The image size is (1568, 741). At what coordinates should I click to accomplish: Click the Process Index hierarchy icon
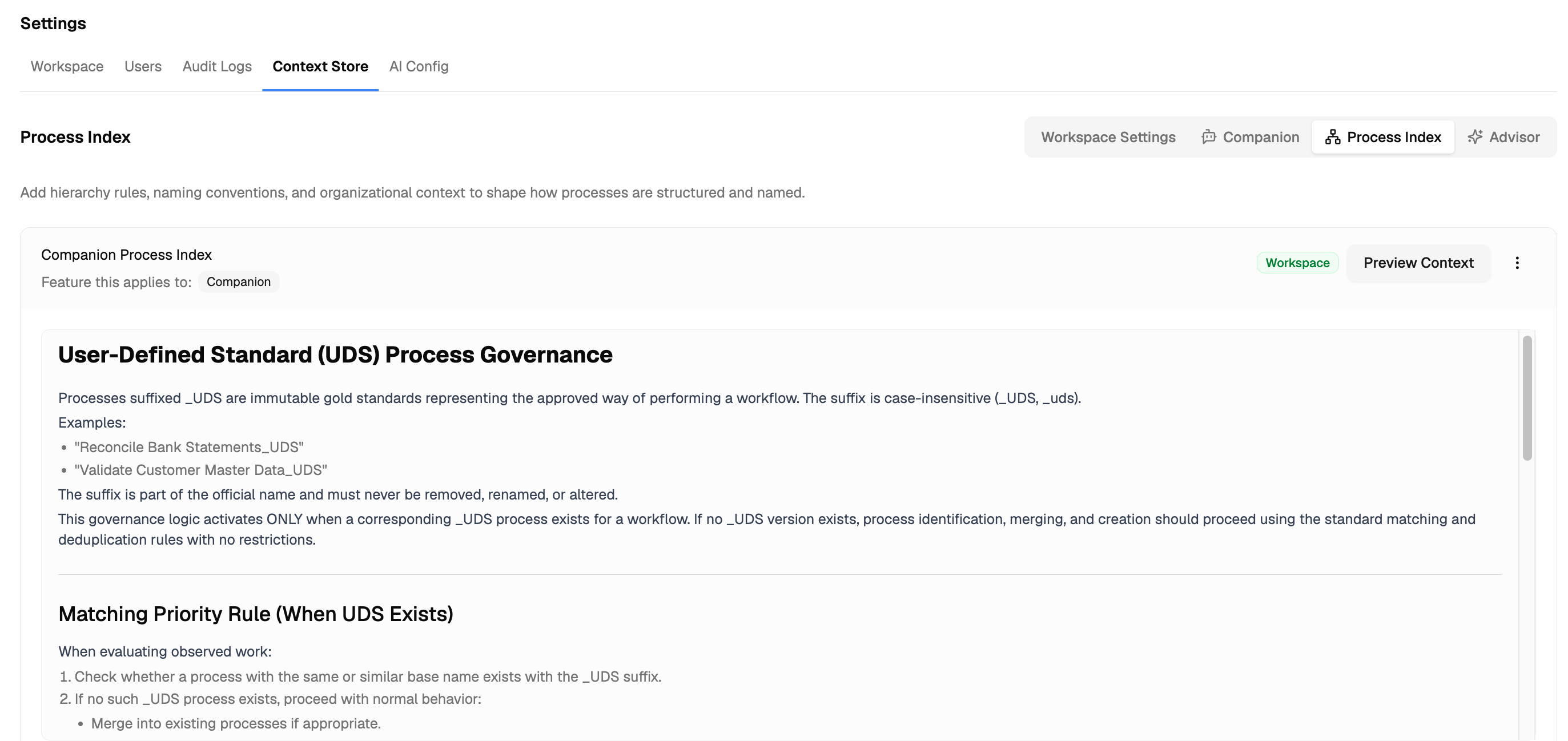(x=1332, y=137)
